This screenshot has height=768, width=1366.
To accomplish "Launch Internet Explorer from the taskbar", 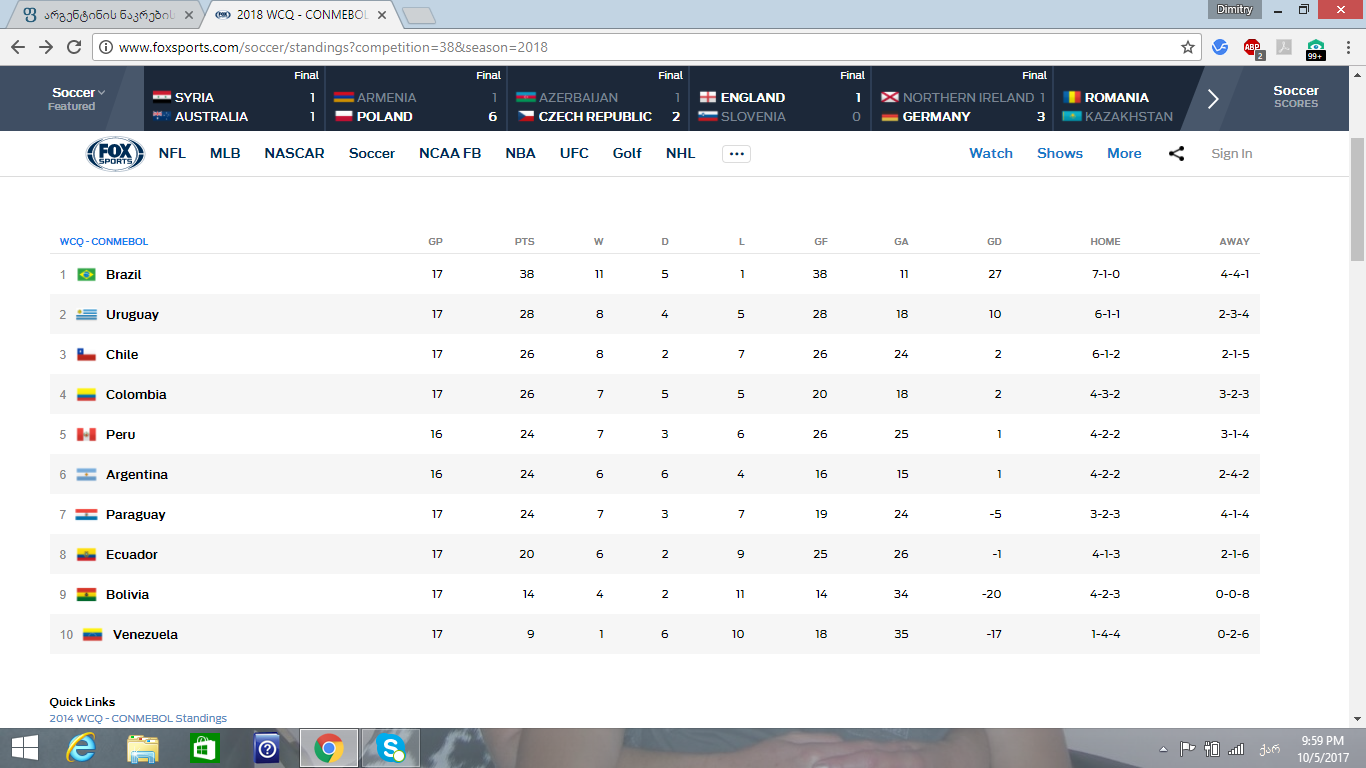I will pyautogui.click(x=81, y=748).
